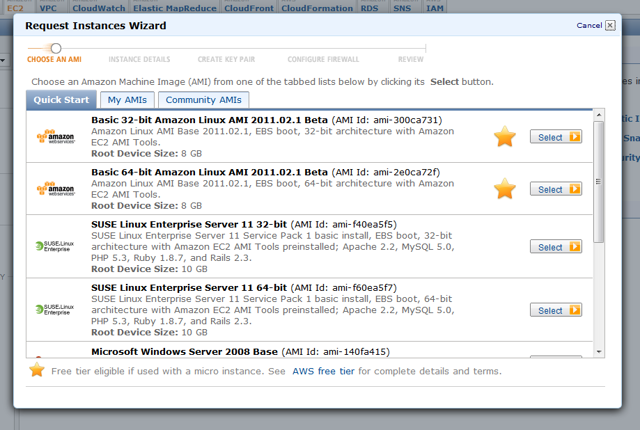Open the RDS service tab
Image resolution: width=640 pixels, height=430 pixels.
click(x=369, y=8)
